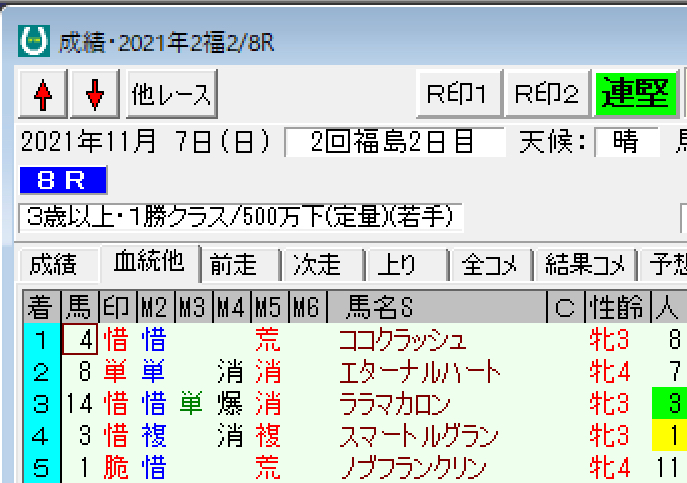
Task: Select horse name ココクラッシュ
Action: click(402, 340)
